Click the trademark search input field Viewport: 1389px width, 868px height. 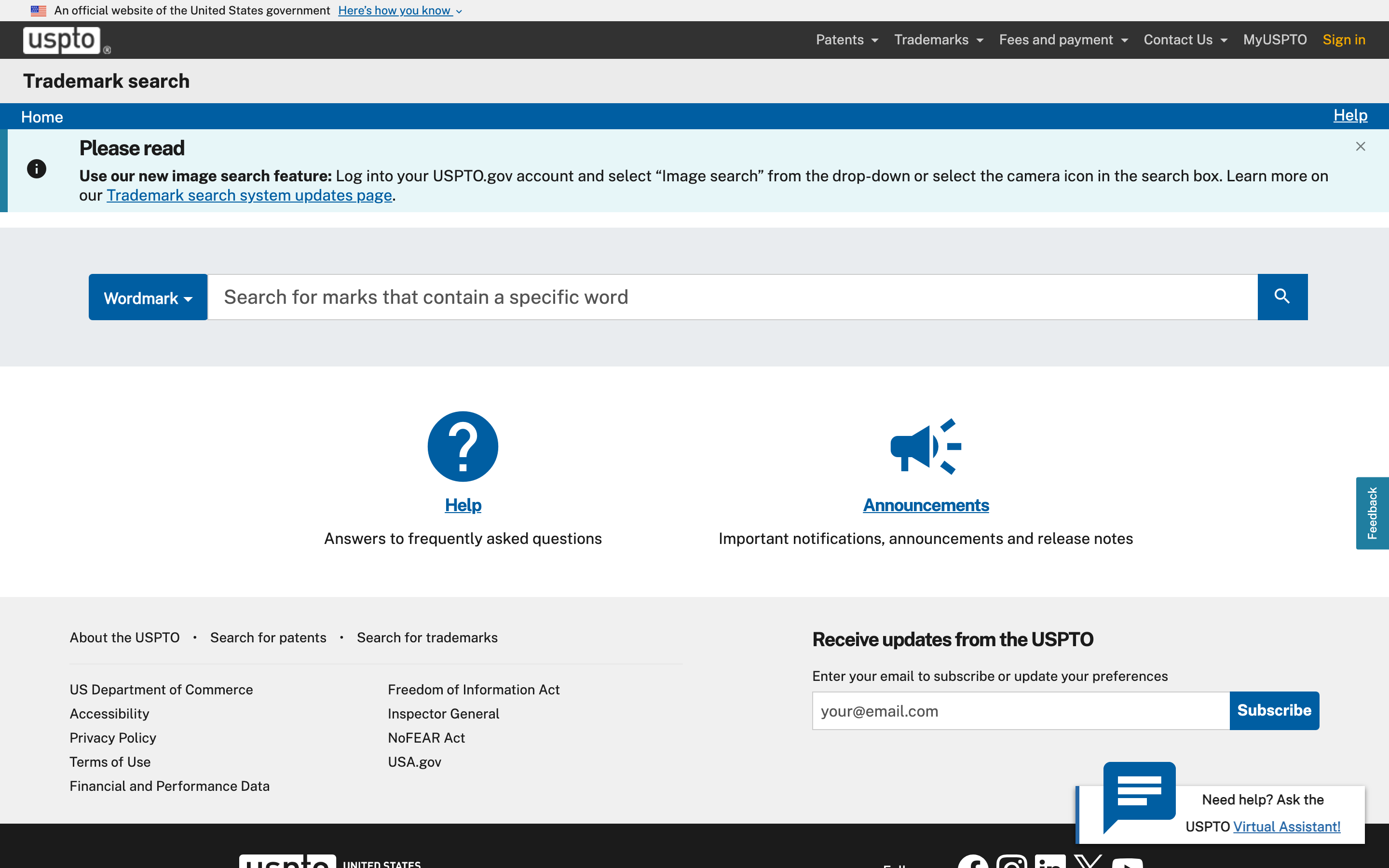tap(733, 297)
